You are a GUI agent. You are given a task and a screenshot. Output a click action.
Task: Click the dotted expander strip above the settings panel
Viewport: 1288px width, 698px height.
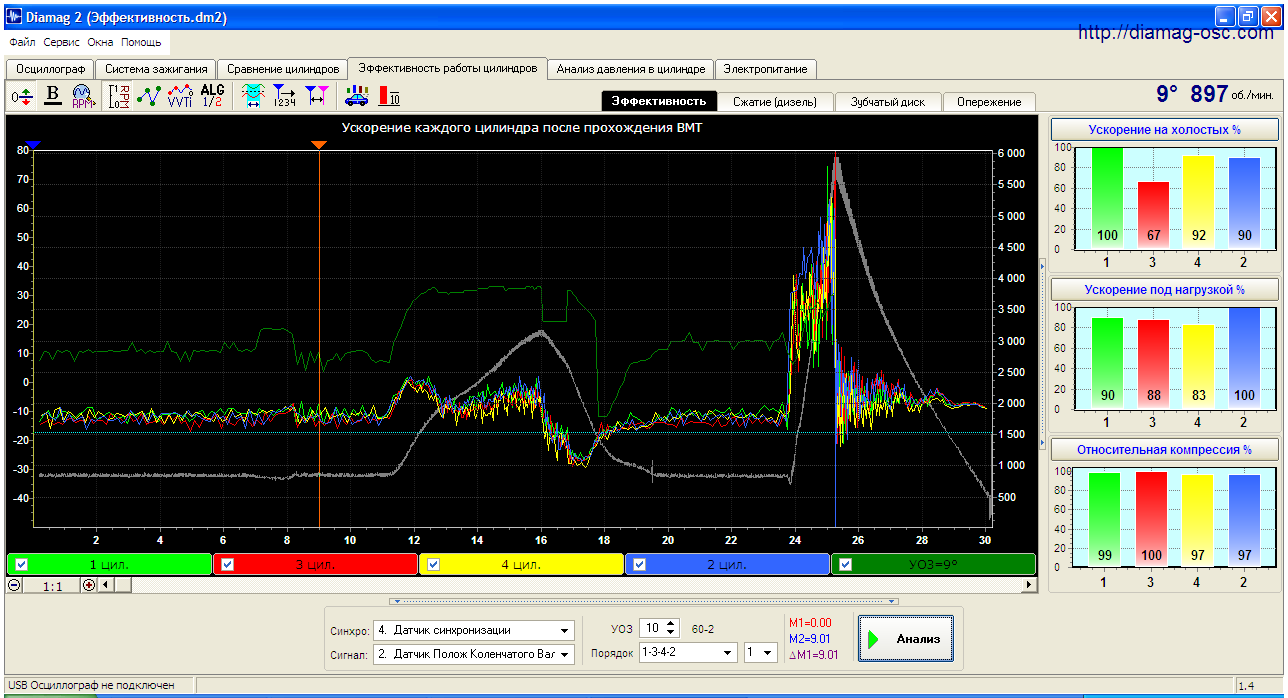click(x=644, y=601)
